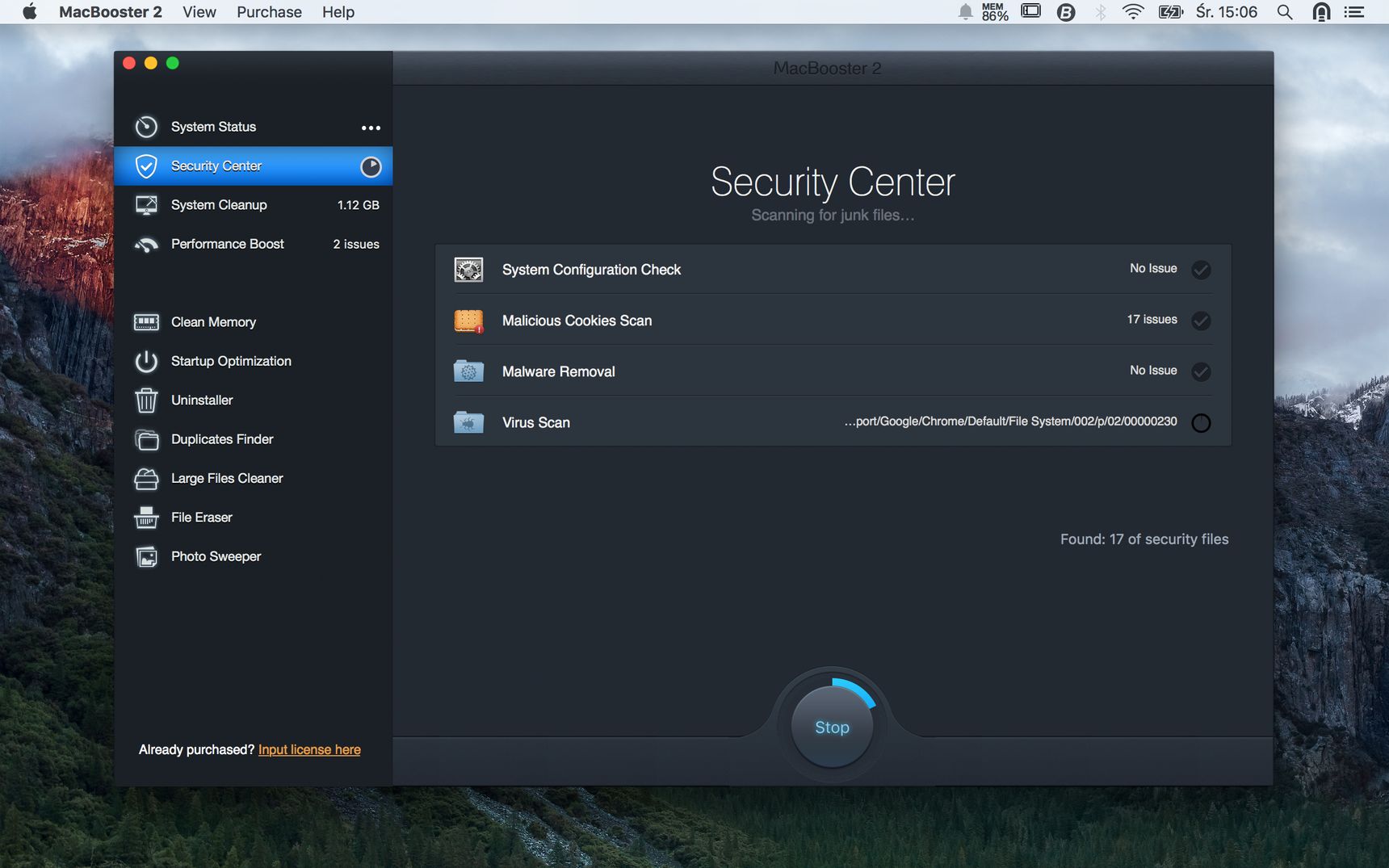Screen dimensions: 1389x868
Task: Select the Security Center shield icon
Action: (x=146, y=166)
